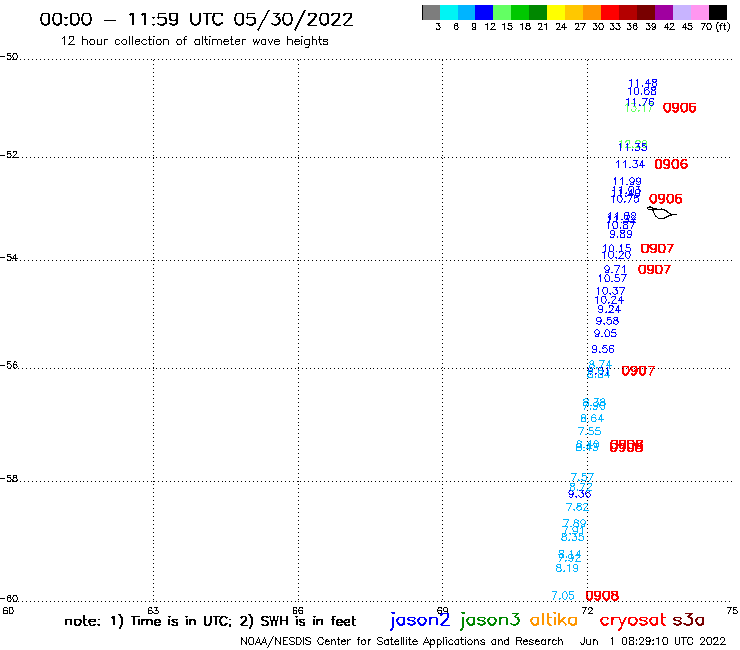The height and width of the screenshot is (650, 740).
Task: Select the red 'cryosat' legend label
Action: coord(632,620)
